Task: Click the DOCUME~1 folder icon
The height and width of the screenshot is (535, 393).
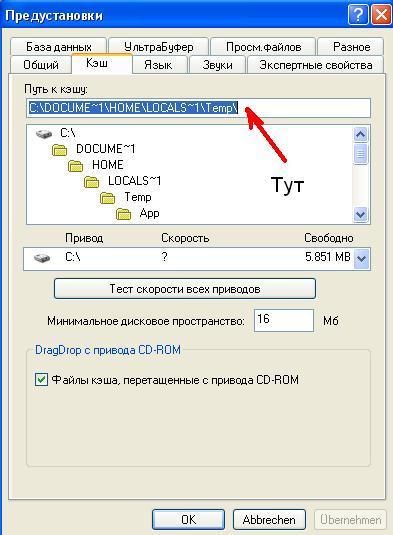Action: pos(59,150)
